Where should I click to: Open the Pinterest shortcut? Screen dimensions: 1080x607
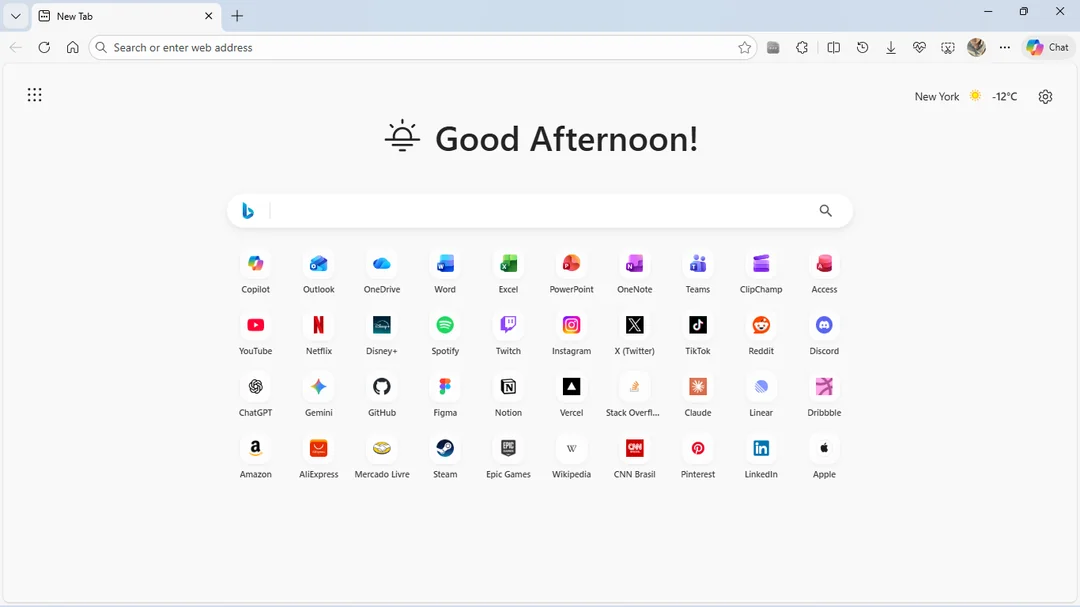(x=698, y=457)
